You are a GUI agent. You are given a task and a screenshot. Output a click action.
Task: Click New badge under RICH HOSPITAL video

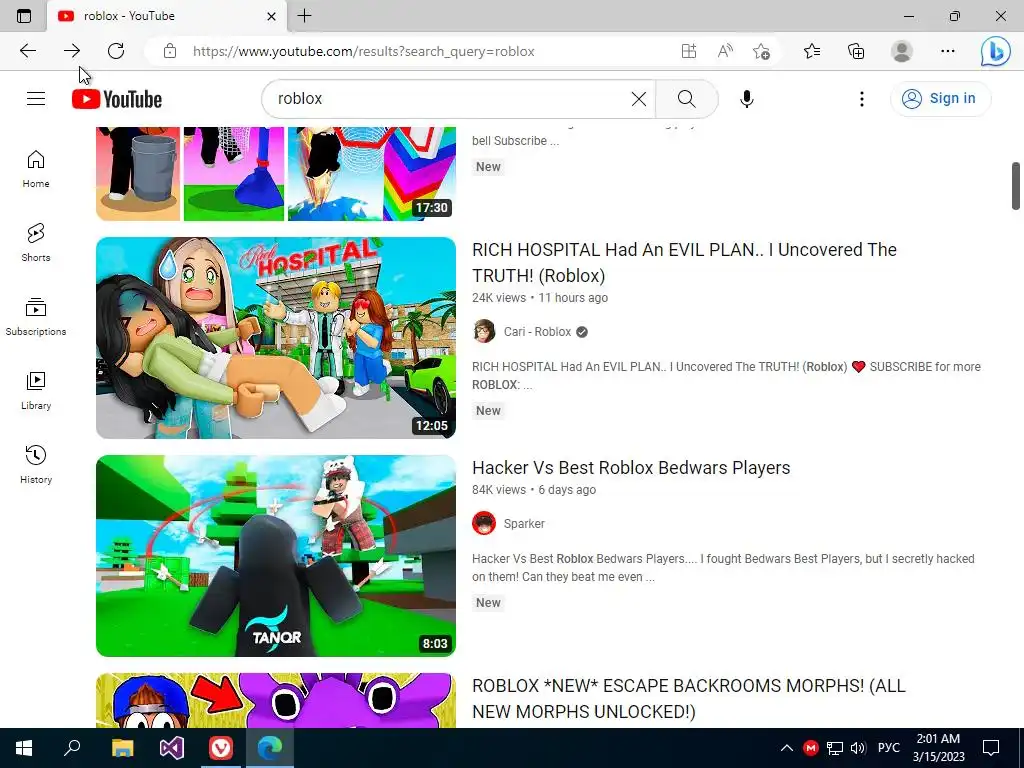click(488, 411)
